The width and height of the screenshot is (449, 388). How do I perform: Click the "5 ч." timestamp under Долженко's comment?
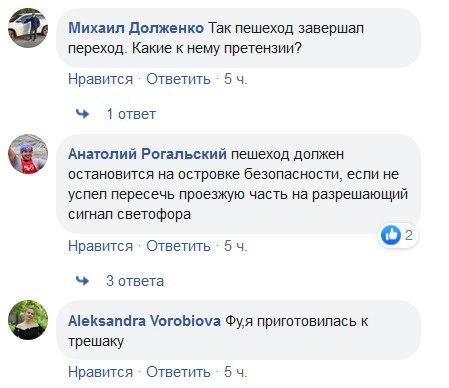tap(235, 79)
